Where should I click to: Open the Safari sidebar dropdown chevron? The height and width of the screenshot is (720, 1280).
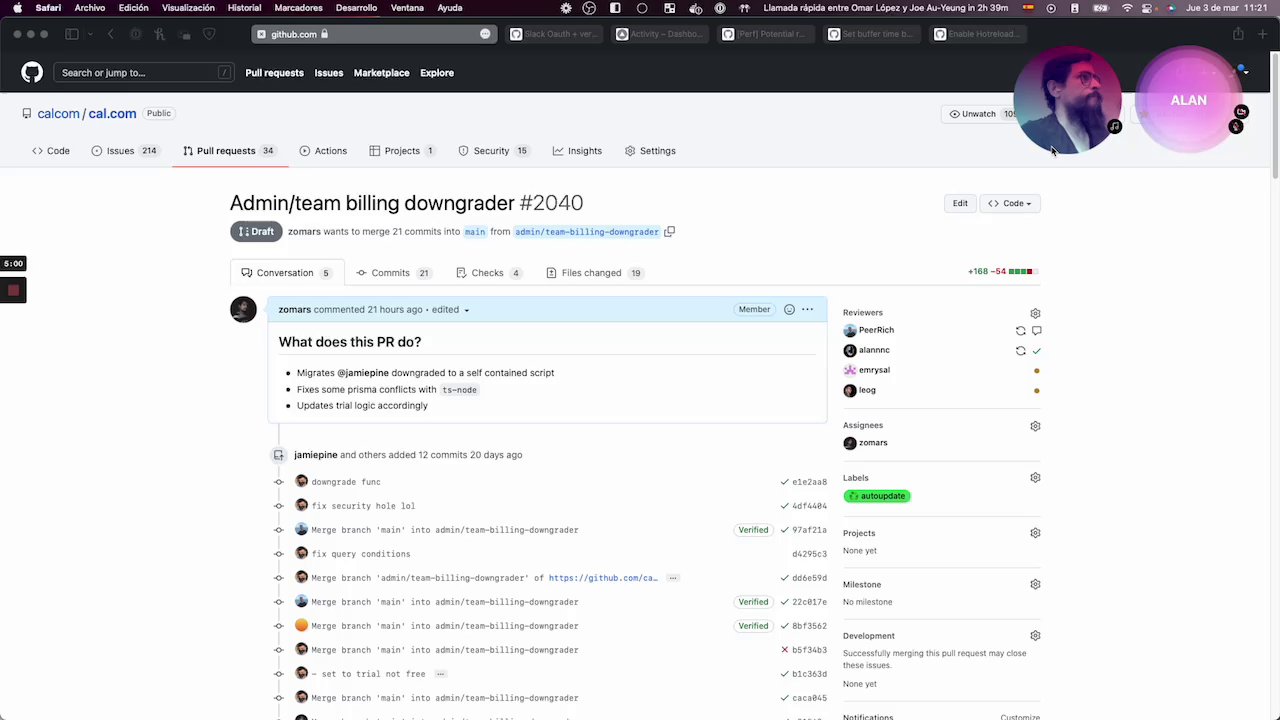(x=88, y=34)
